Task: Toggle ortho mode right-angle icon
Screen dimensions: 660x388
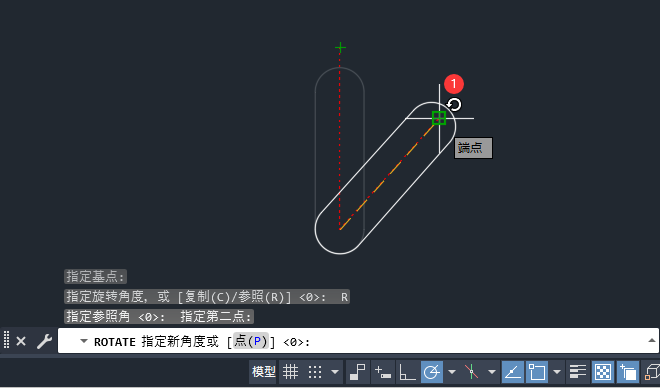Action: click(407, 372)
